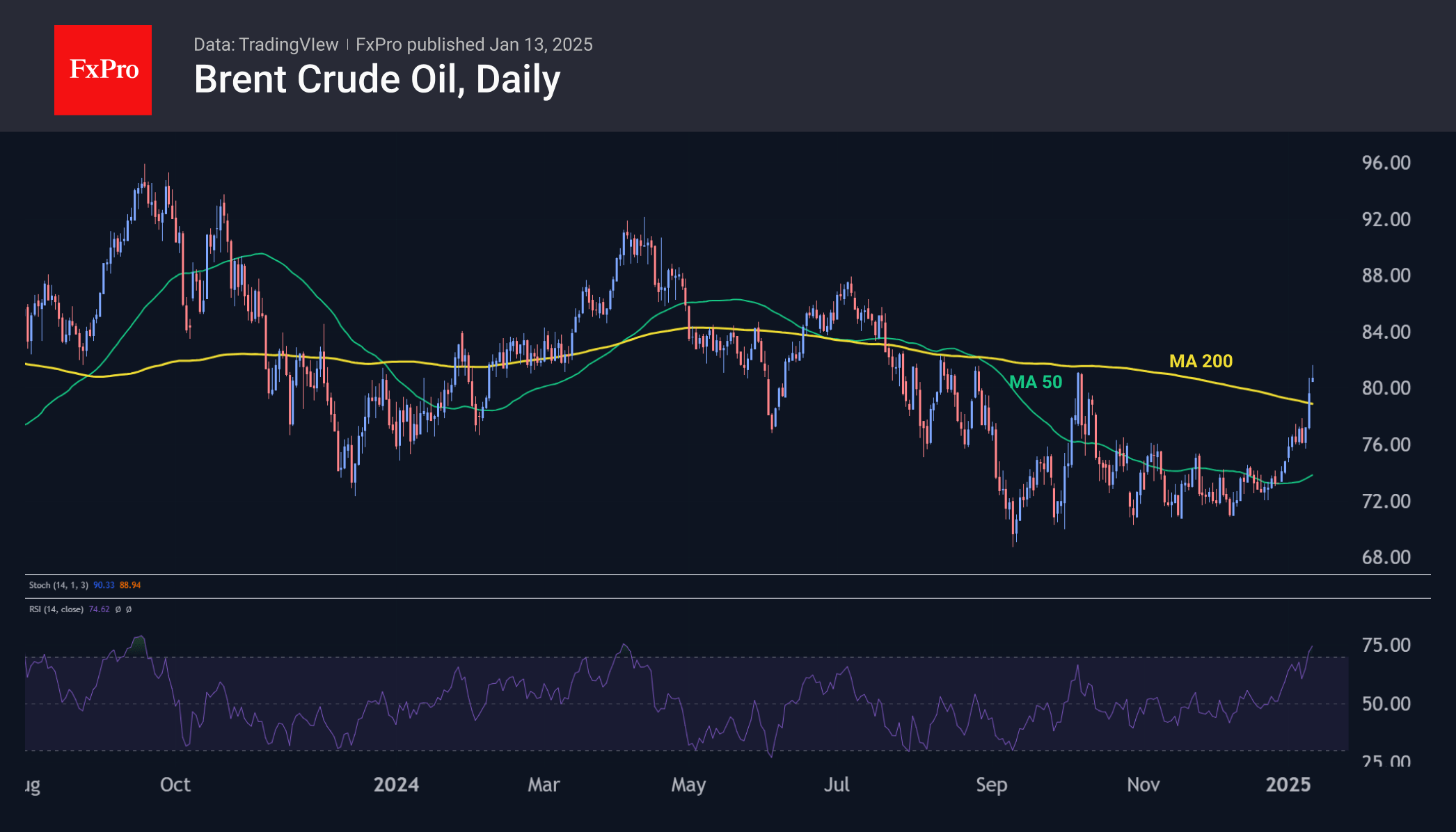Click the 75.00 RSI axis label

click(1386, 645)
